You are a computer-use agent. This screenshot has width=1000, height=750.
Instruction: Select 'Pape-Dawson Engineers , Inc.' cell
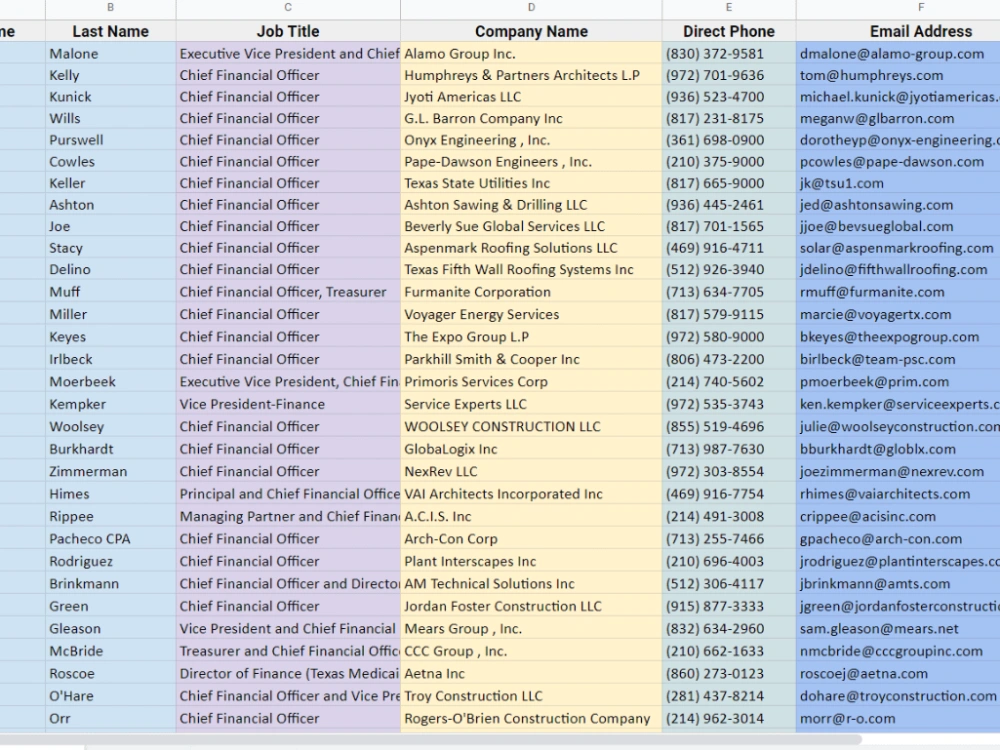pyautogui.click(x=531, y=162)
